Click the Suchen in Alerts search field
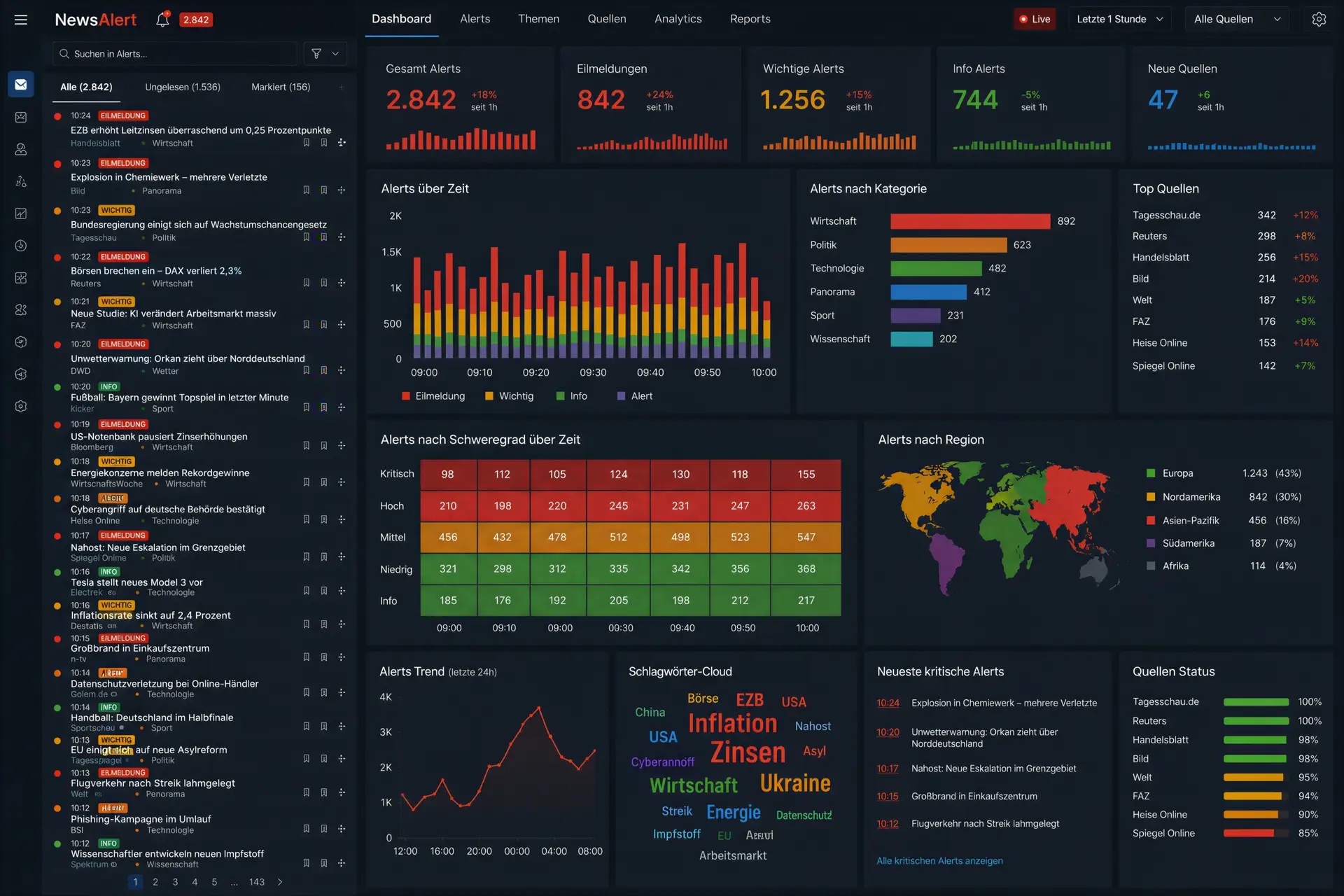The height and width of the screenshot is (896, 1344). coord(175,54)
